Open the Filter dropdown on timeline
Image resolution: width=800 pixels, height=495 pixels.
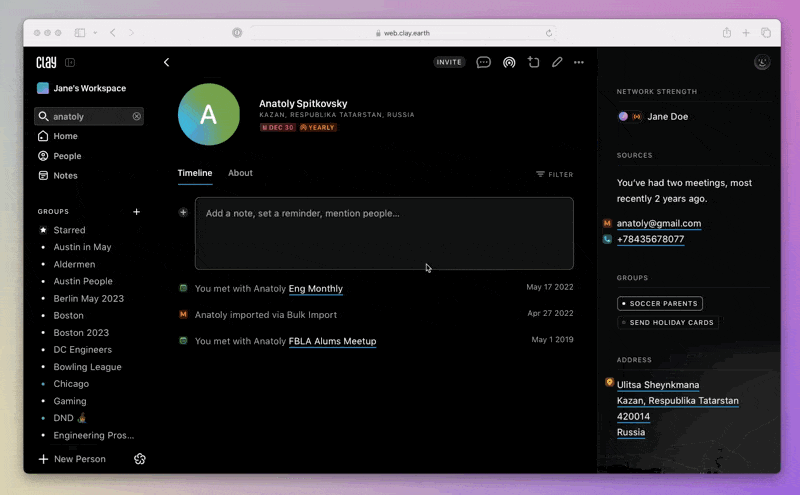tap(554, 174)
